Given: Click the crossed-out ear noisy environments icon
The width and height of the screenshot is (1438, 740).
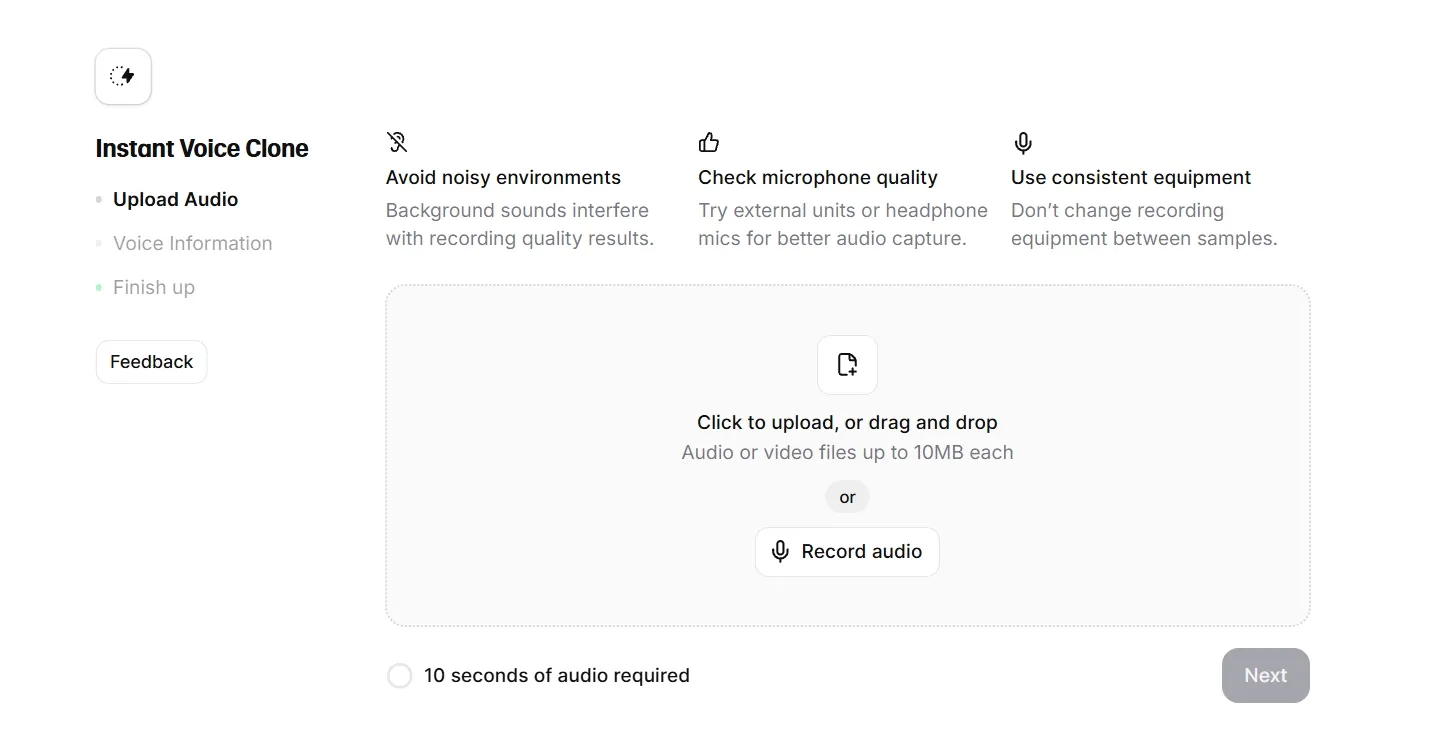Looking at the screenshot, I should point(397,142).
